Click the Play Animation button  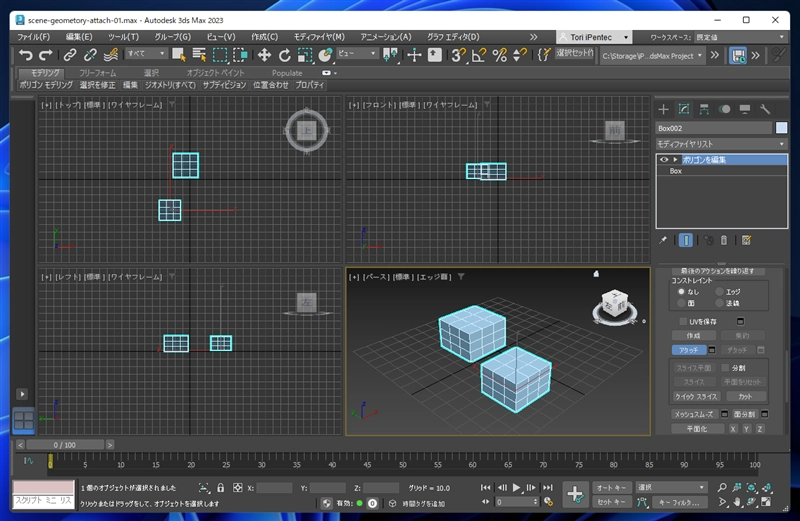tap(516, 487)
